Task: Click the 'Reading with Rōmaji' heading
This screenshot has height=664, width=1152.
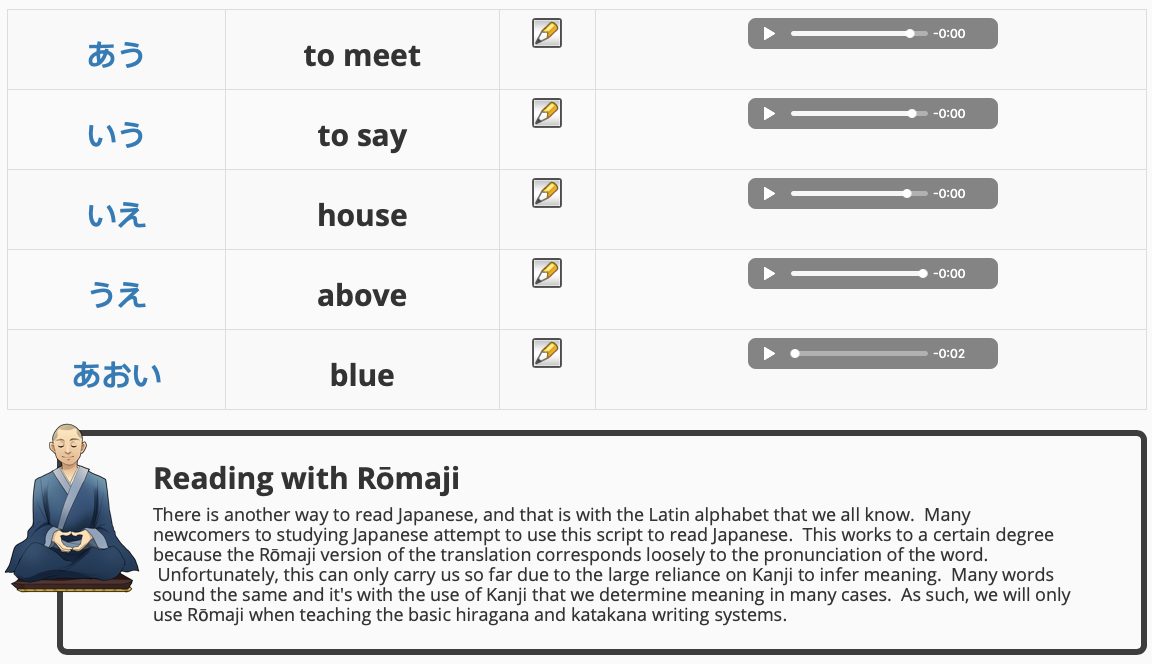Action: pyautogui.click(x=306, y=478)
